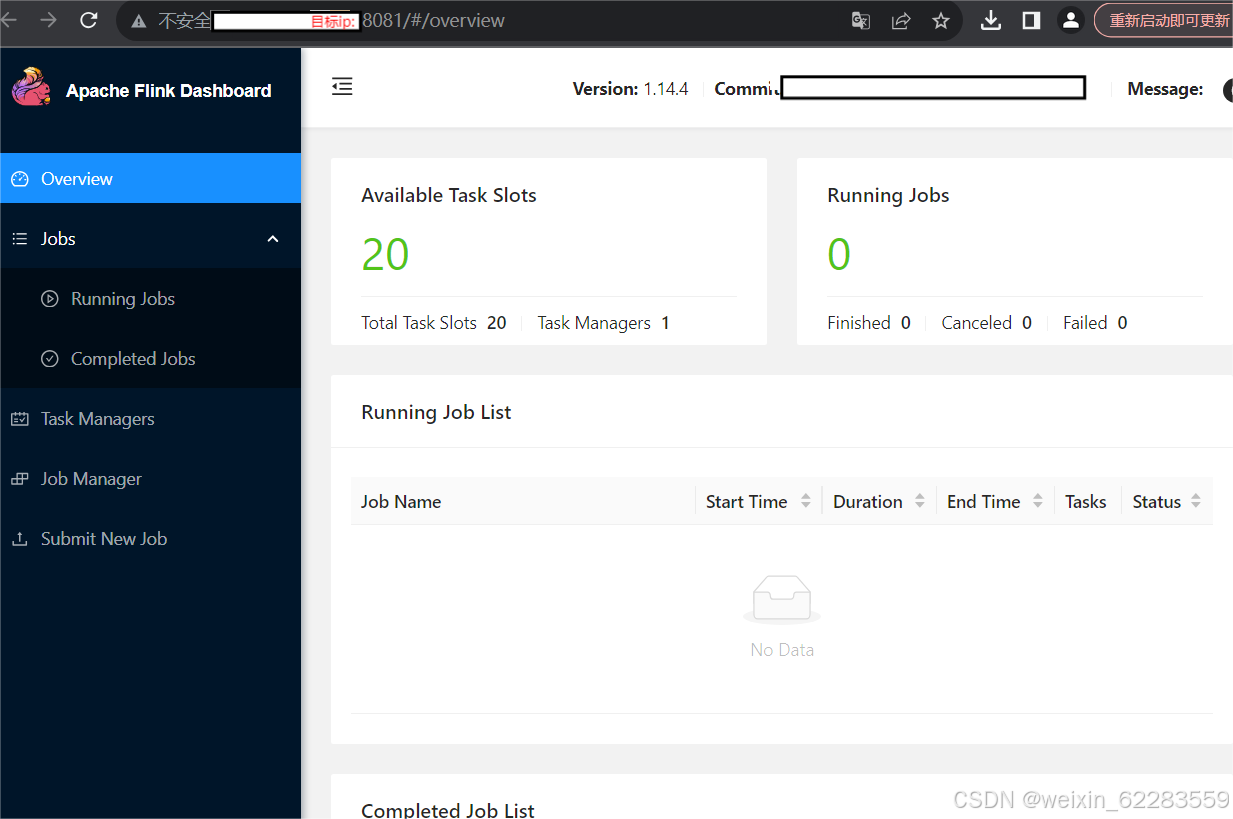Image resolution: width=1233 pixels, height=819 pixels.
Task: Go to Running Jobs page
Action: (150, 299)
